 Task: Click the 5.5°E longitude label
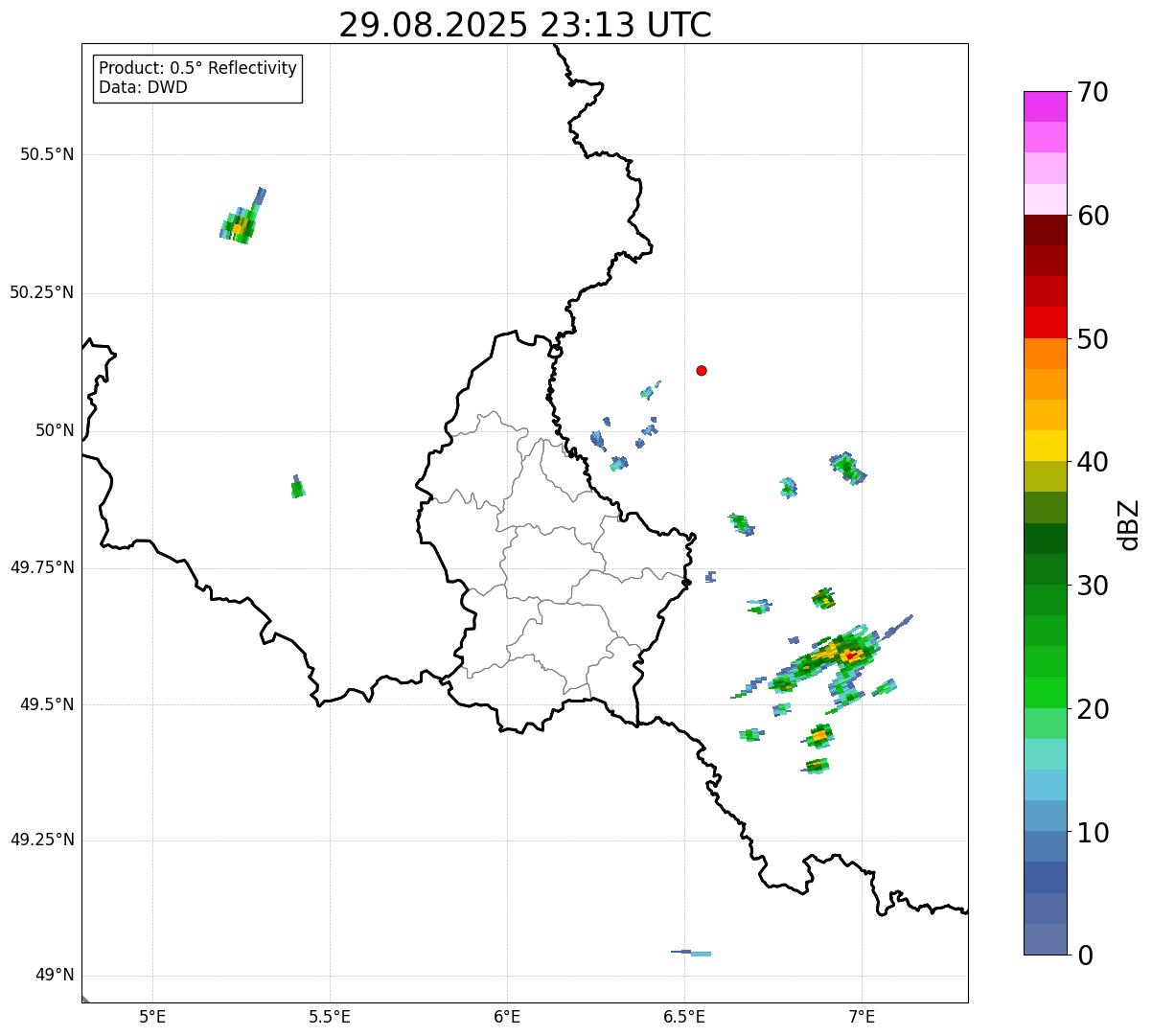pyautogui.click(x=330, y=1016)
